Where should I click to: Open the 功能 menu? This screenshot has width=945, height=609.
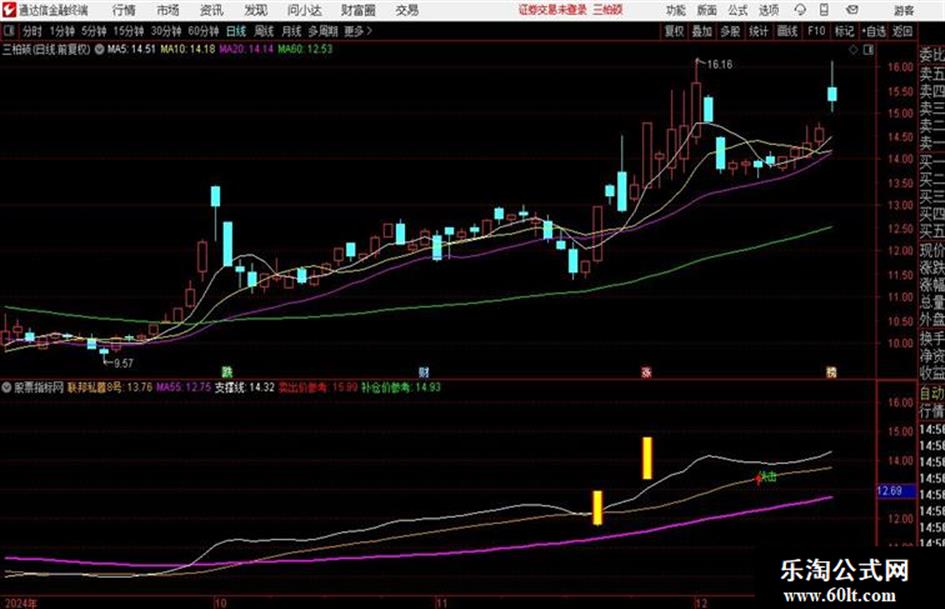(x=676, y=10)
